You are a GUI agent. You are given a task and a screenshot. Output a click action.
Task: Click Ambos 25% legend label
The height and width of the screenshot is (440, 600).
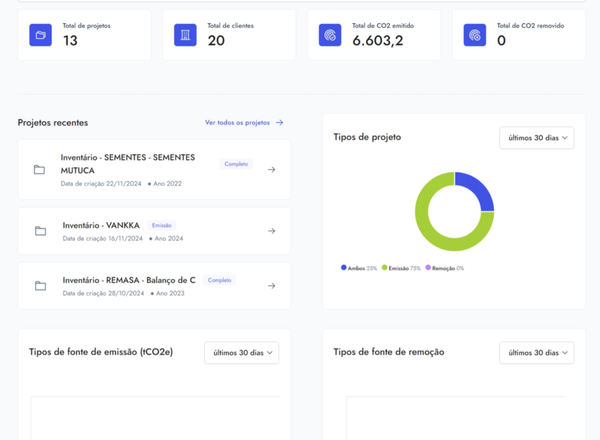(362, 268)
